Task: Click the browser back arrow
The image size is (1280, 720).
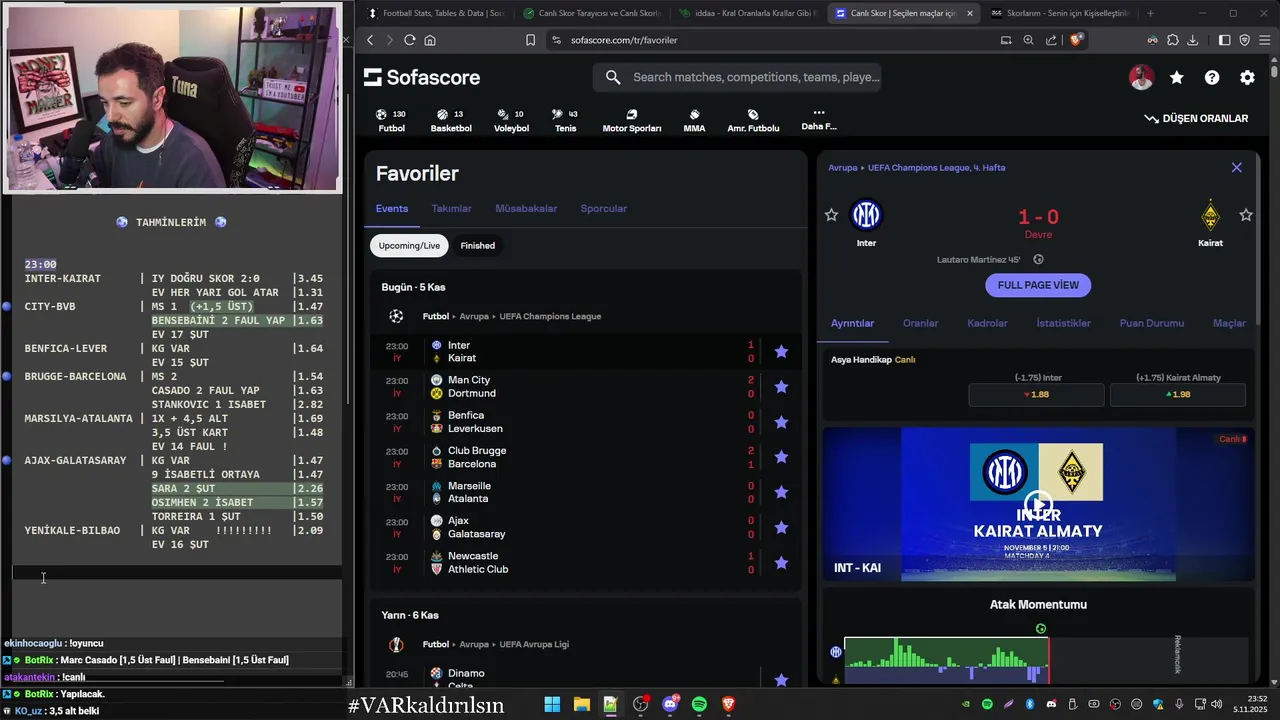Action: 370,40
